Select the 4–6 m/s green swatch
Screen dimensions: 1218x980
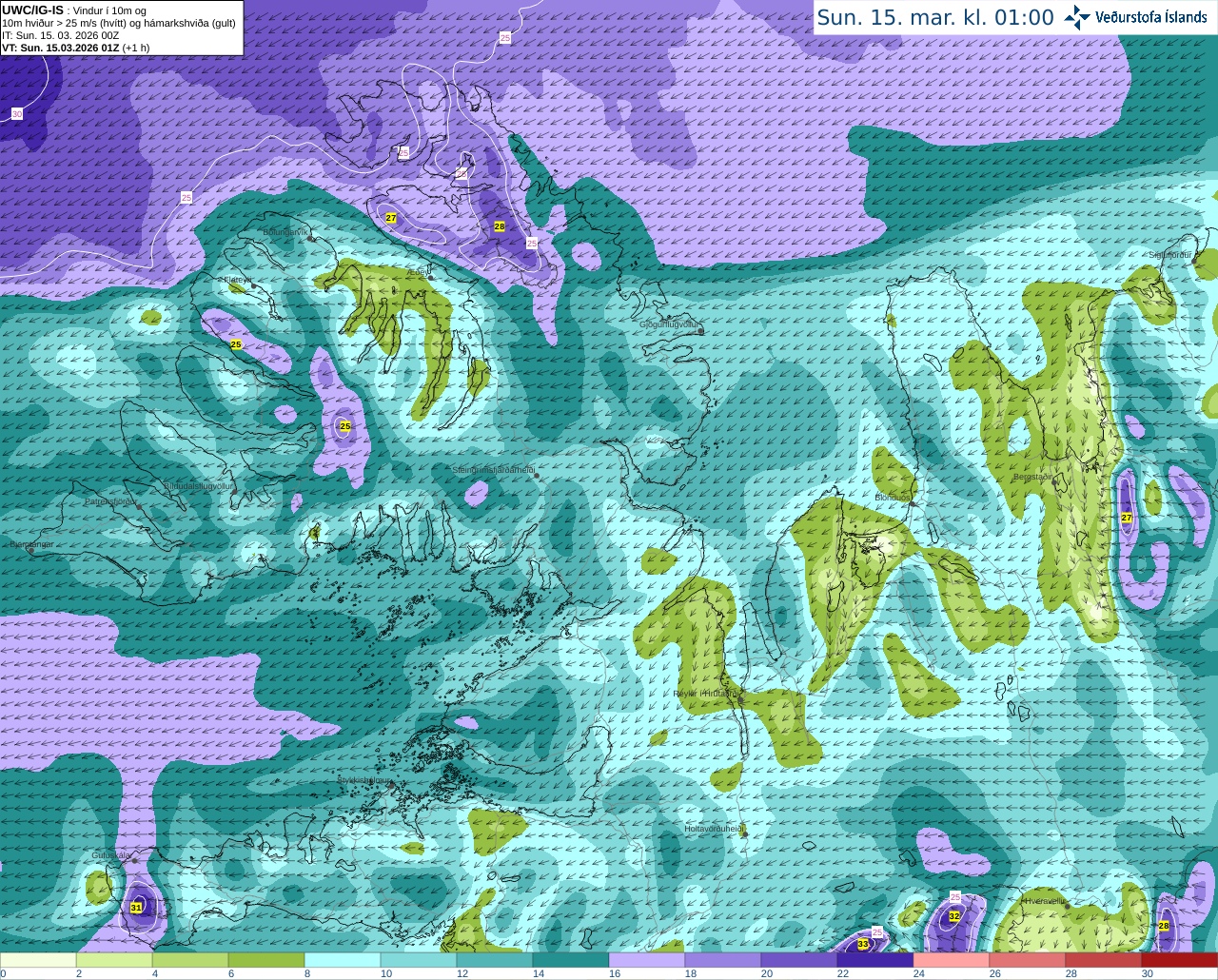190,960
